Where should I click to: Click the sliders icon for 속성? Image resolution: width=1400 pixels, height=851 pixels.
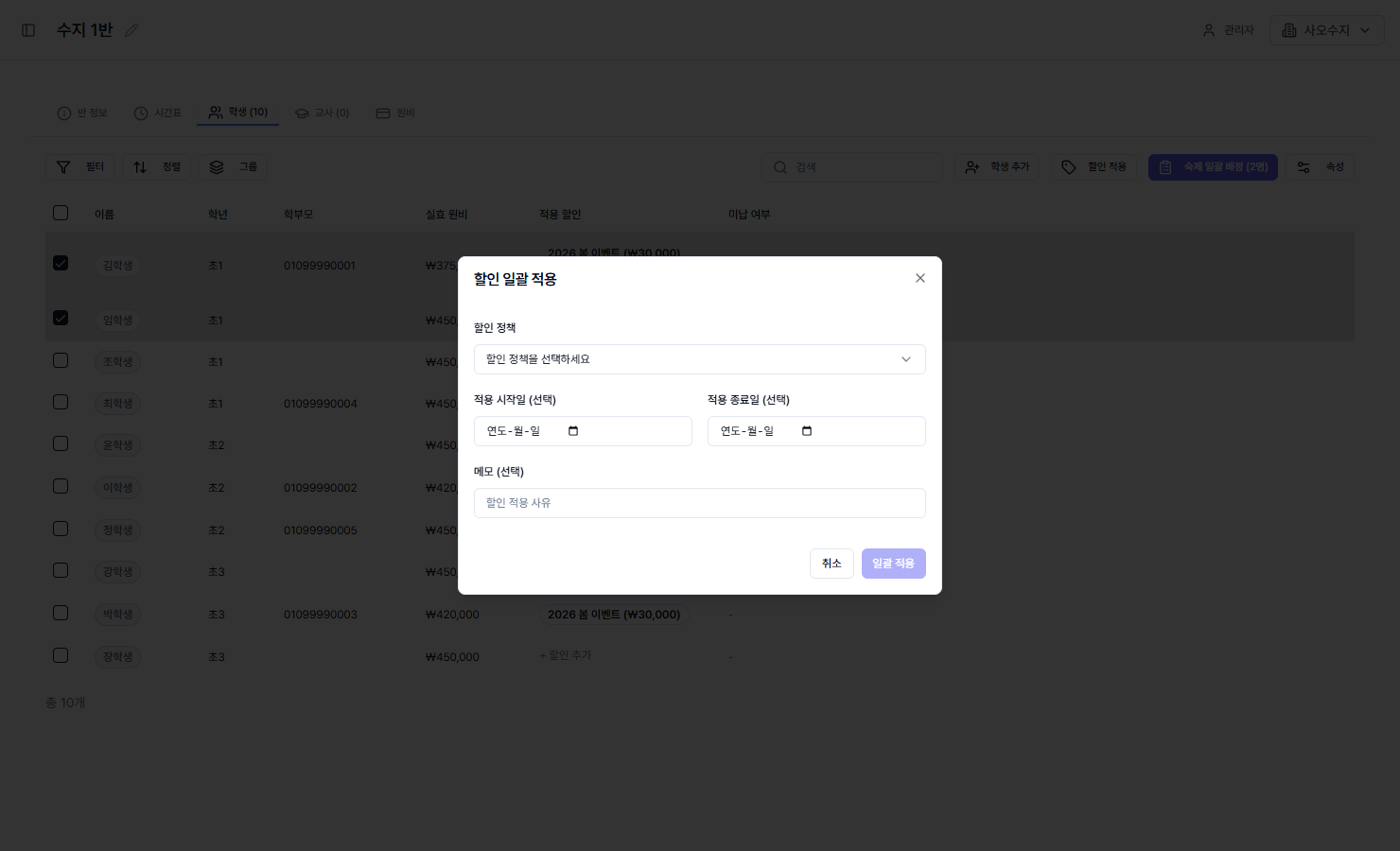tap(1304, 167)
